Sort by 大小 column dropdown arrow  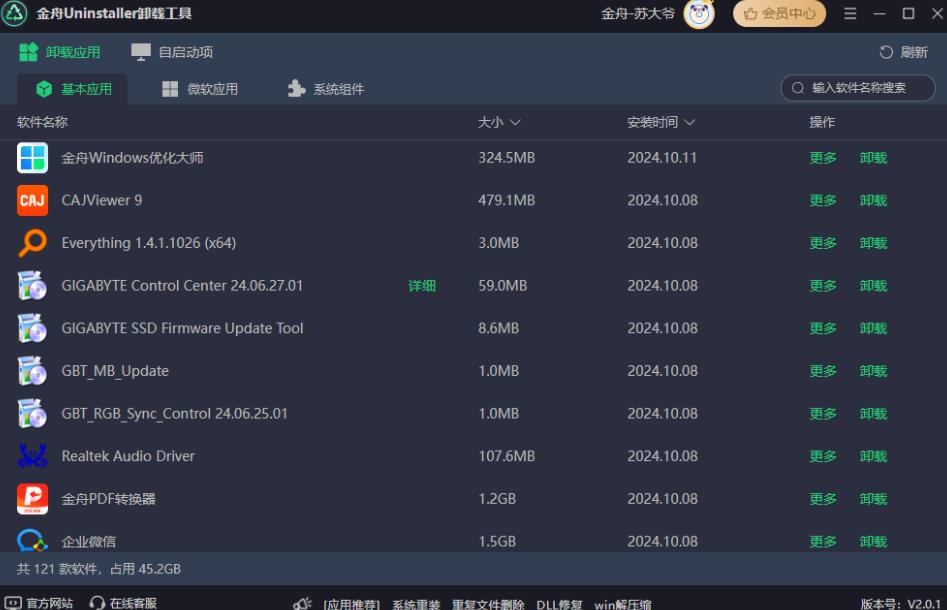point(515,123)
